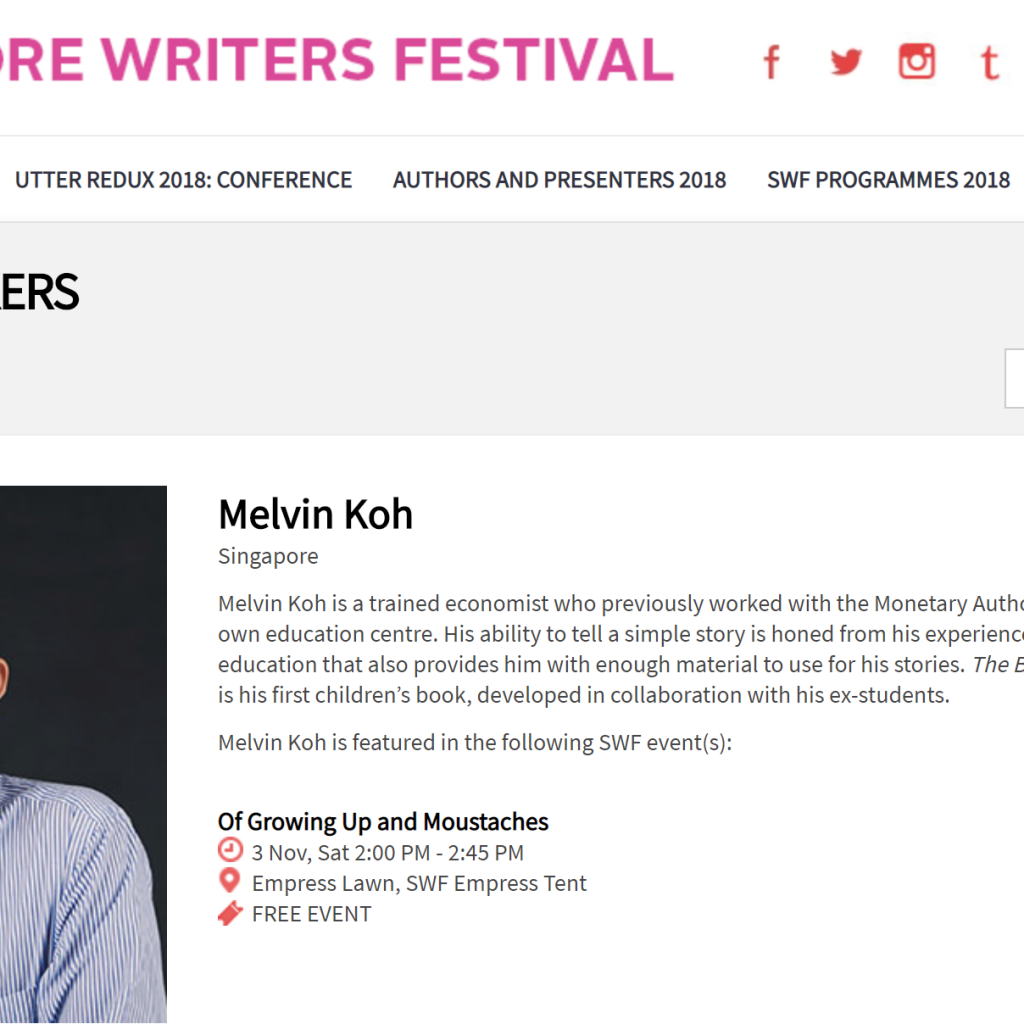Click the FREE EVENT label
This screenshot has width=1024, height=1024.
(312, 914)
